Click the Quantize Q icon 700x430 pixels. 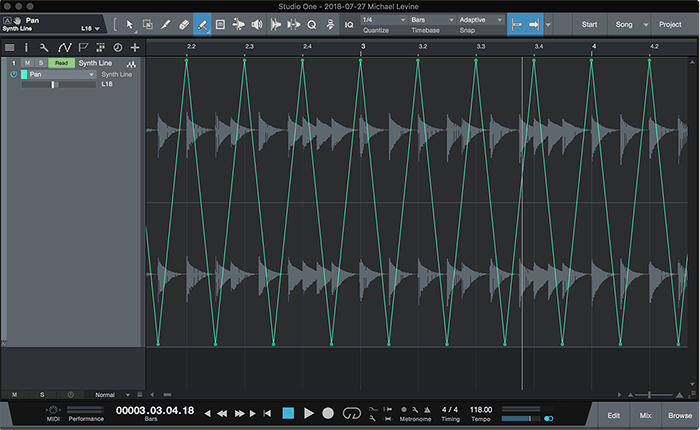[312, 25]
